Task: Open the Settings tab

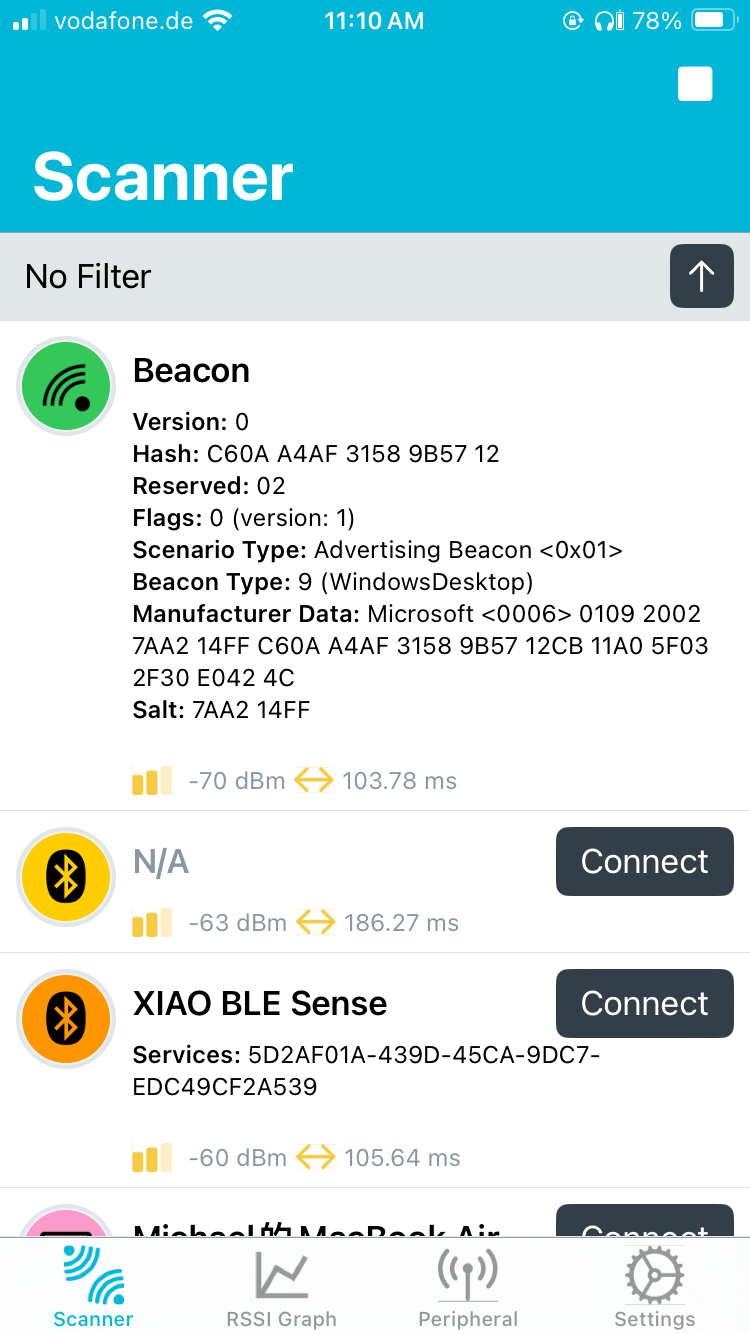Action: click(655, 1288)
